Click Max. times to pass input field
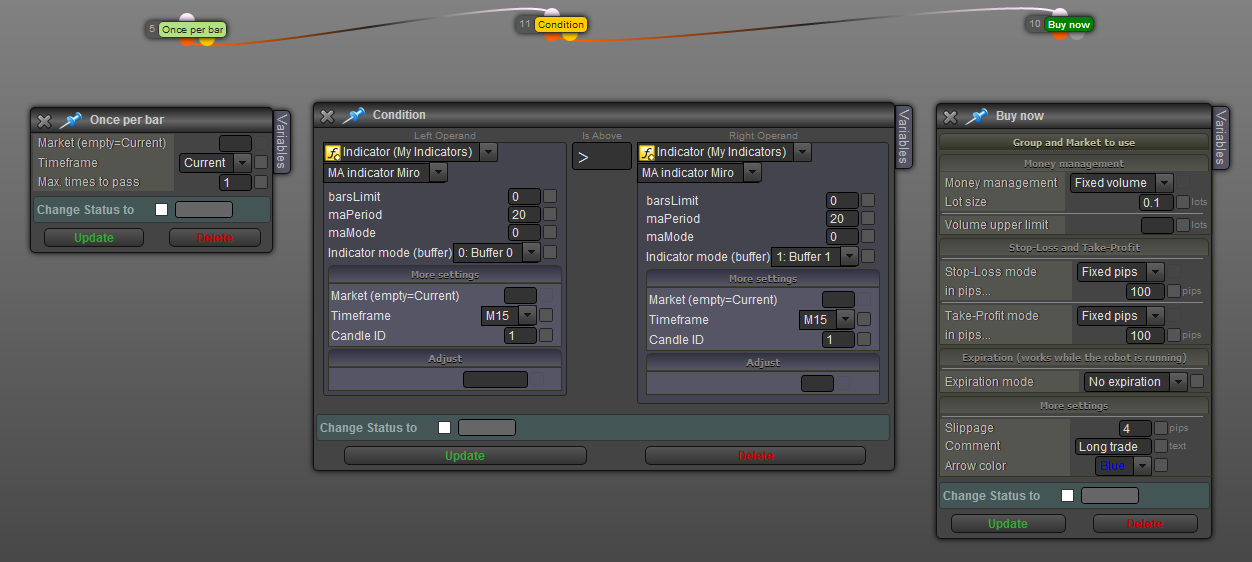This screenshot has width=1252, height=562. pyautogui.click(x=235, y=182)
